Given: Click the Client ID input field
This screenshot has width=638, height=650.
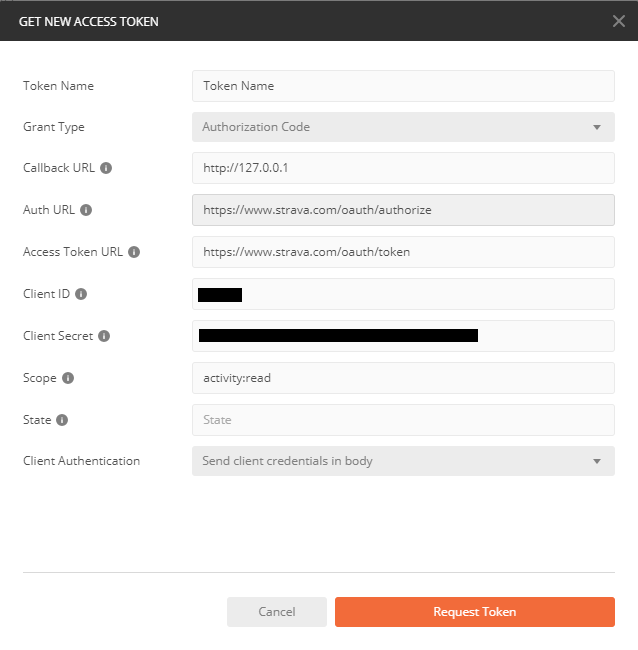Looking at the screenshot, I should click(403, 294).
